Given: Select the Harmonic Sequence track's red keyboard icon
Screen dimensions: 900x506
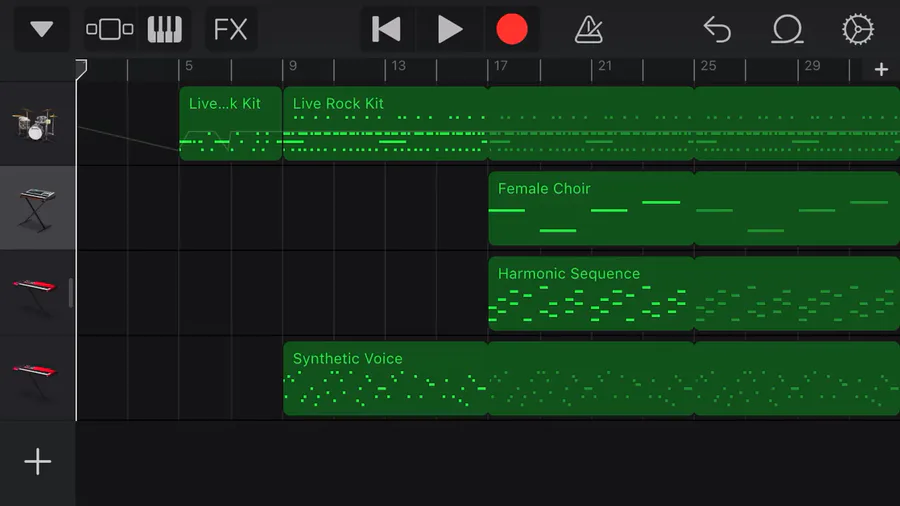Looking at the screenshot, I should tap(37, 293).
